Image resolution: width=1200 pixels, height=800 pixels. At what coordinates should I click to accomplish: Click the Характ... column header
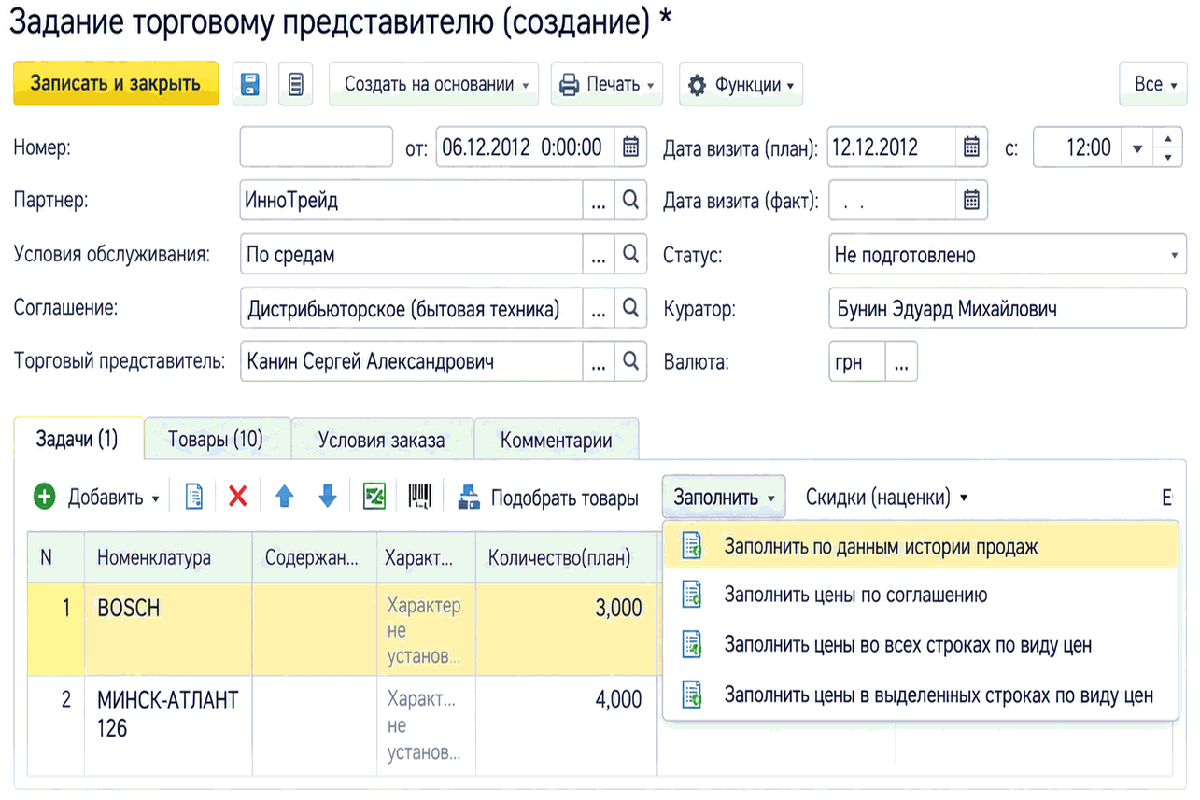[427, 558]
